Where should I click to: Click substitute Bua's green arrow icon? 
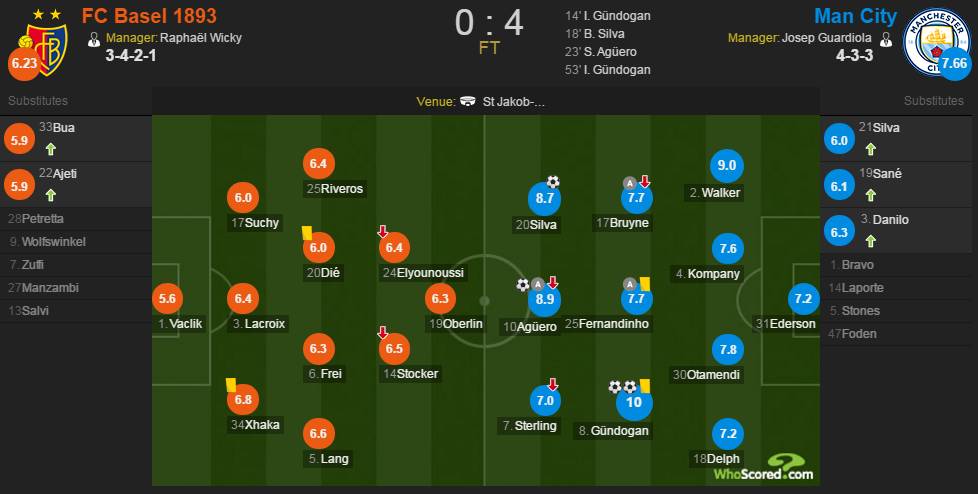point(47,148)
